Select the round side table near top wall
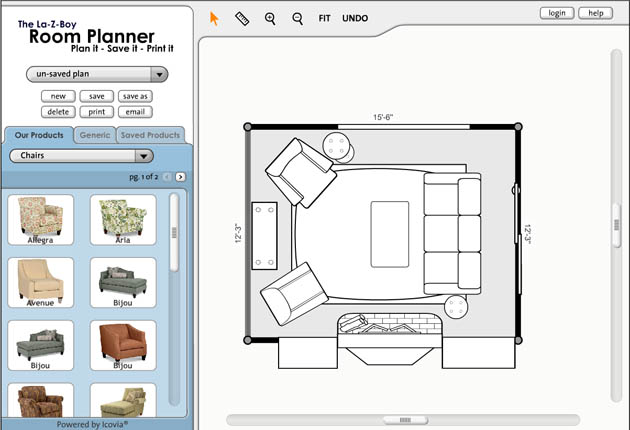The width and height of the screenshot is (630, 430). pyautogui.click(x=338, y=147)
